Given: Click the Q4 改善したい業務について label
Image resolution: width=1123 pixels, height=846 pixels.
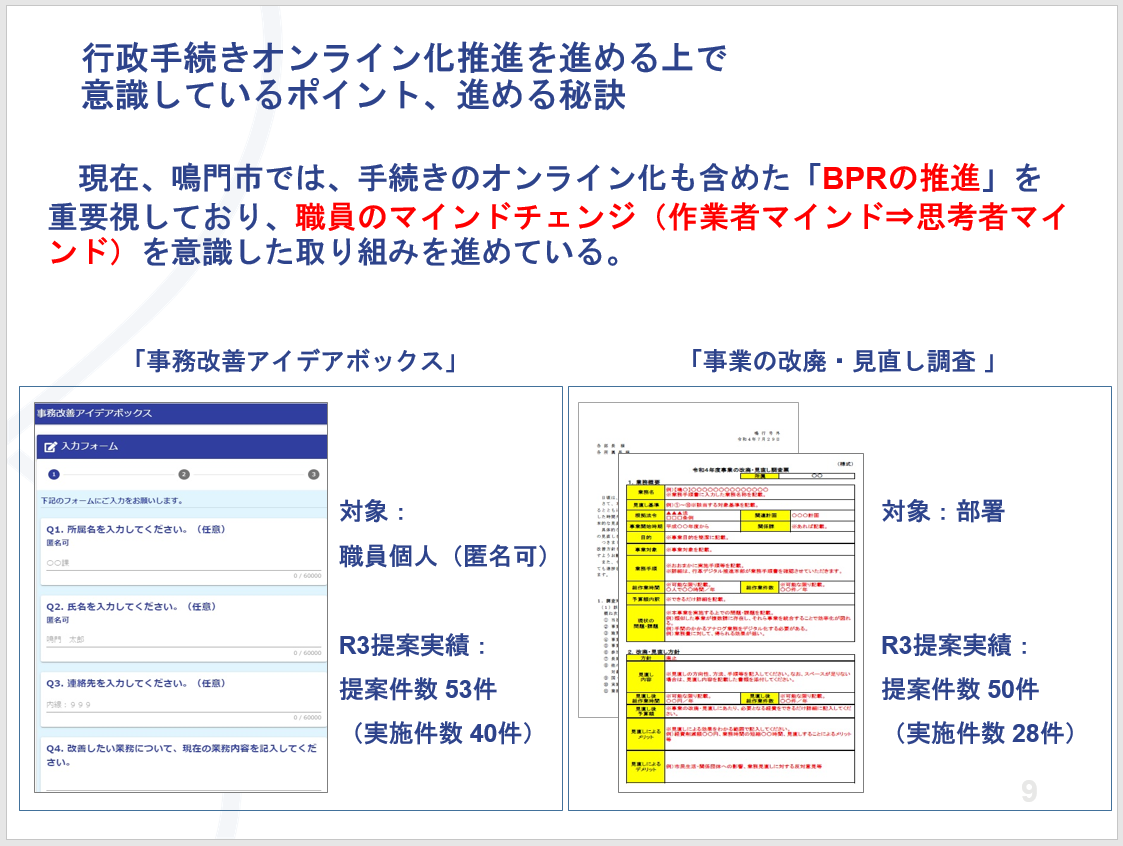Looking at the screenshot, I should [181, 755].
